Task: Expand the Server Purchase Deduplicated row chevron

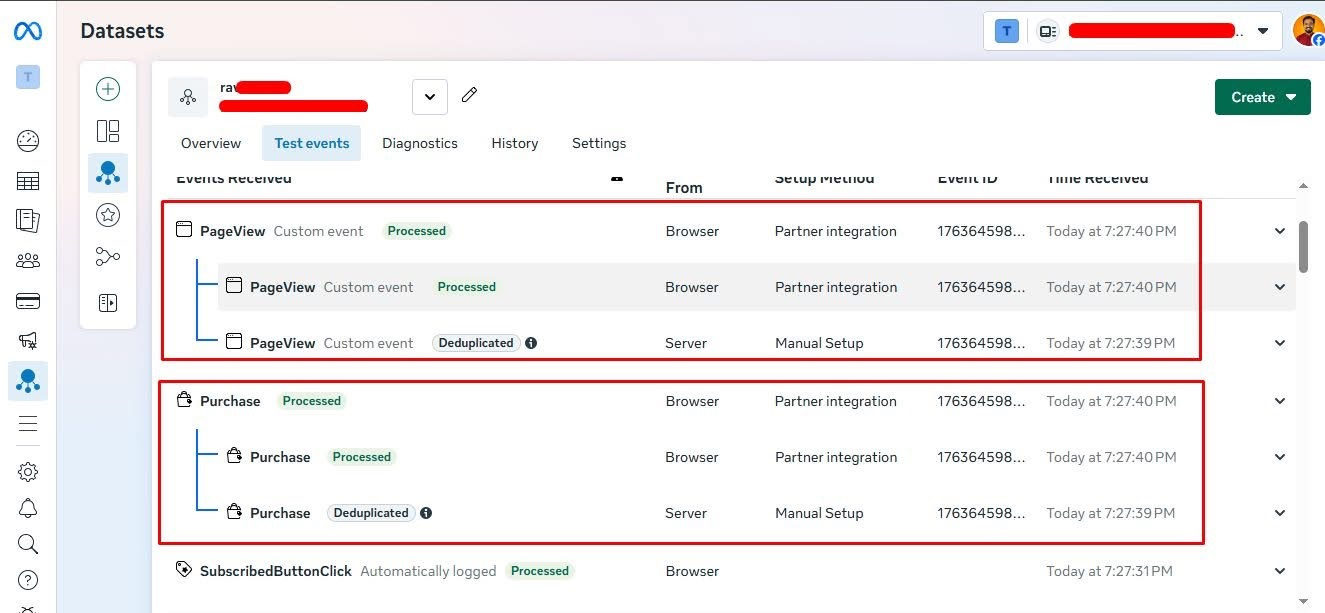Action: (1280, 513)
